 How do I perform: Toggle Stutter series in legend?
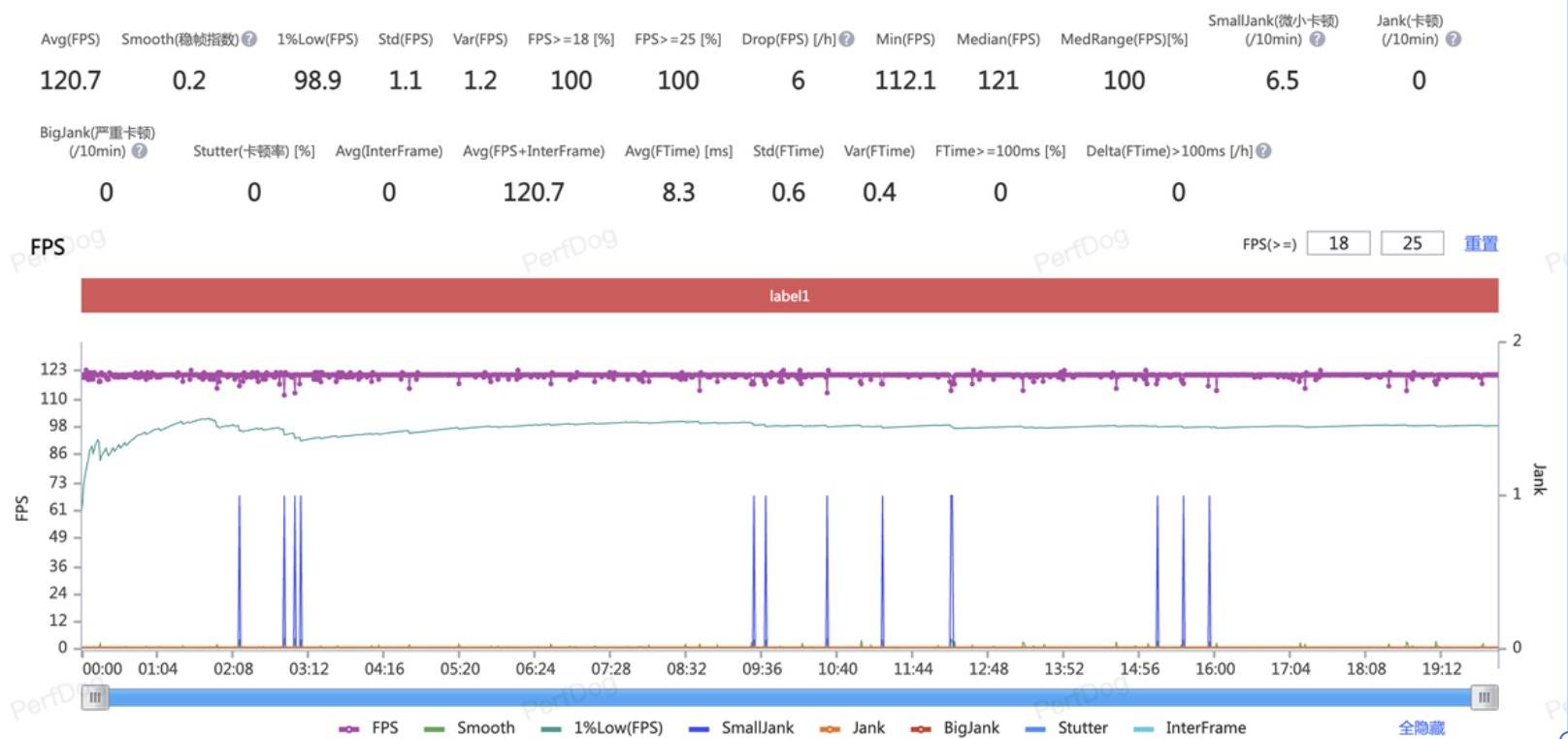point(1066,728)
